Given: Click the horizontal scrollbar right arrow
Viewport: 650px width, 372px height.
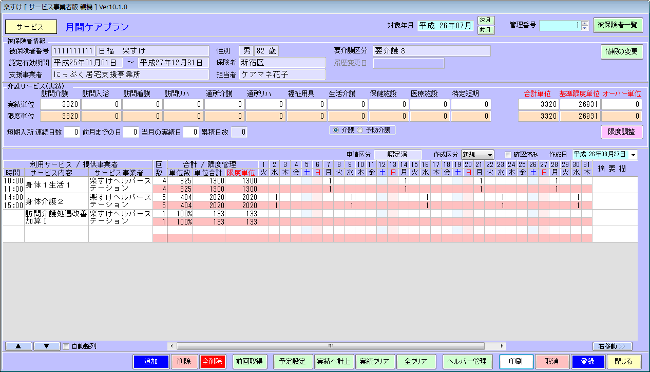Looking at the screenshot, I should (x=502, y=346).
